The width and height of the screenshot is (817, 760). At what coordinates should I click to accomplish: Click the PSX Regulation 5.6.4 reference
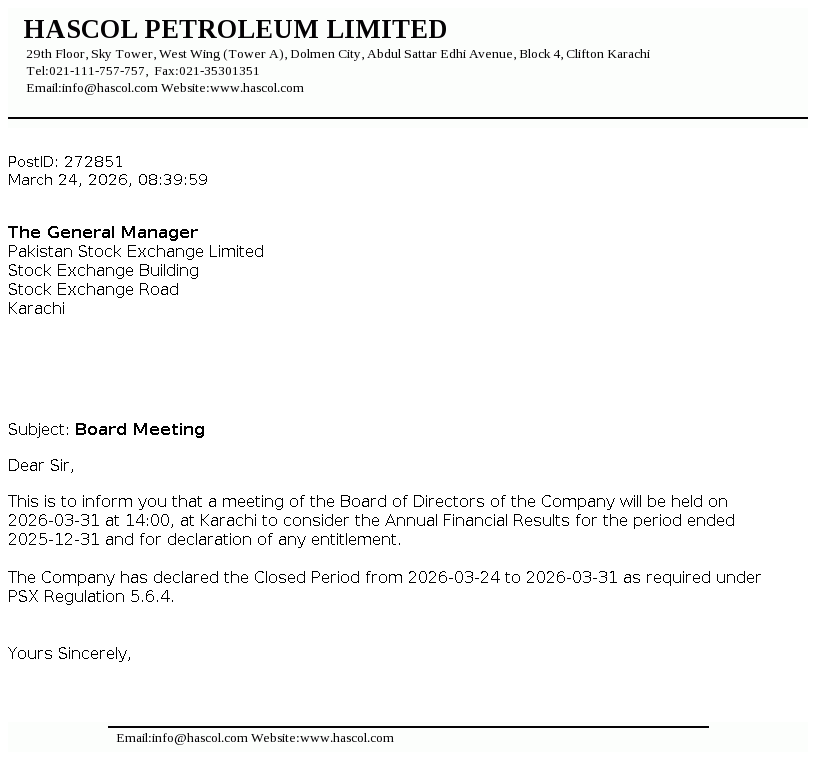pyautogui.click(x=91, y=596)
